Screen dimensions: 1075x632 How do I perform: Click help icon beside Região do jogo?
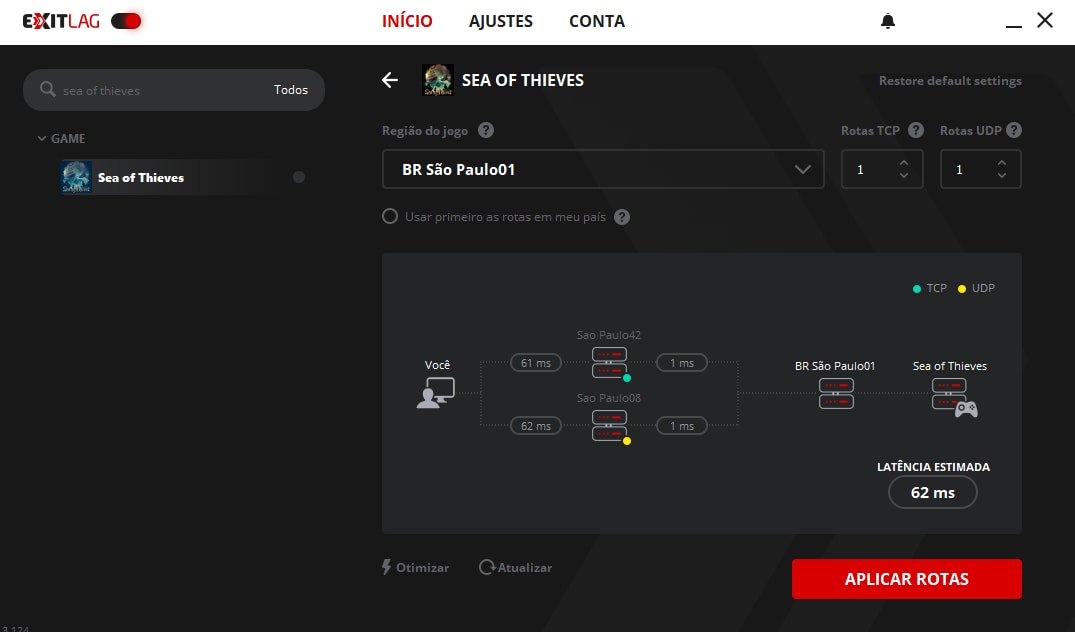[486, 131]
